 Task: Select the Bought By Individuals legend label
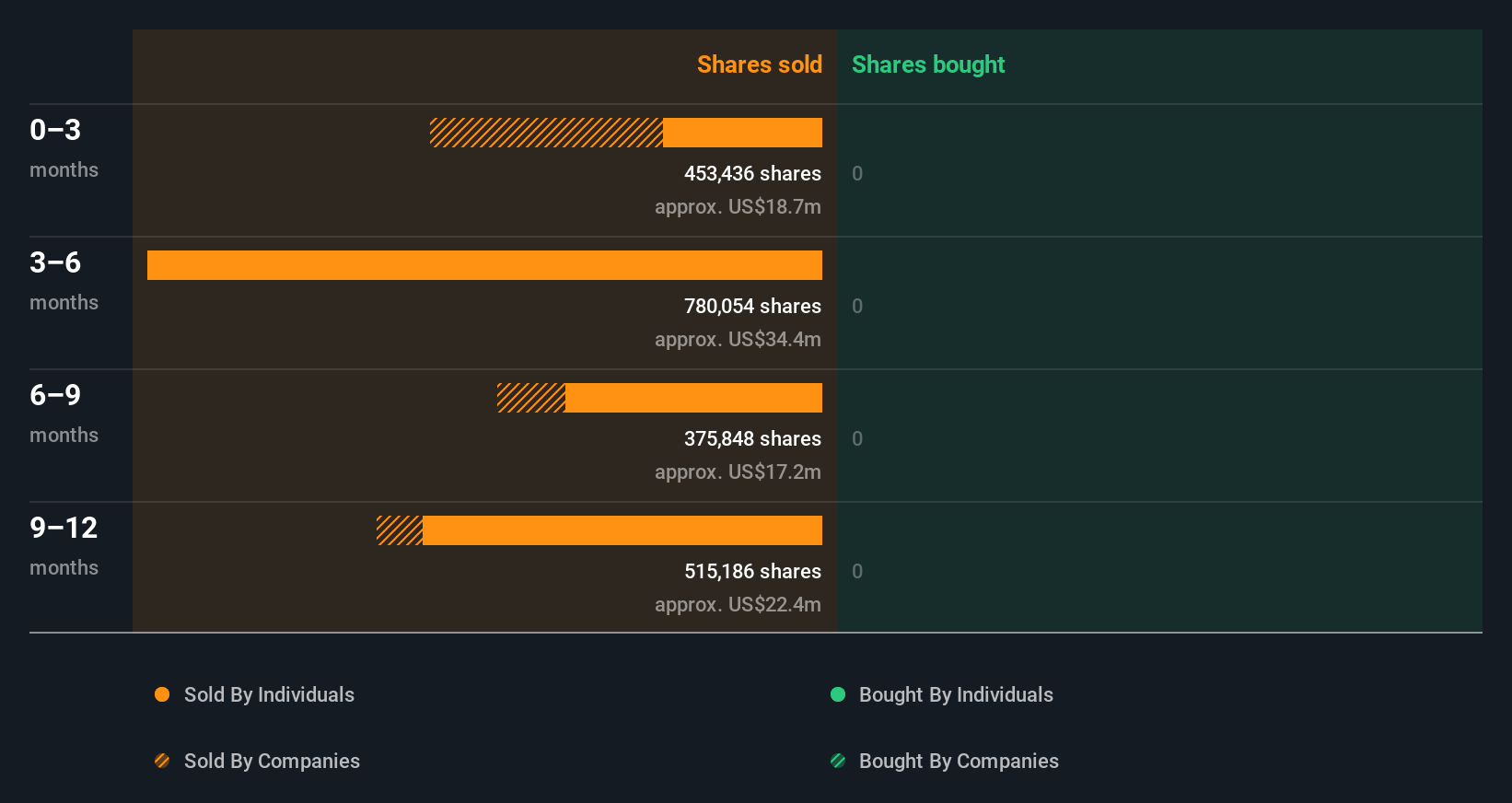coord(956,695)
